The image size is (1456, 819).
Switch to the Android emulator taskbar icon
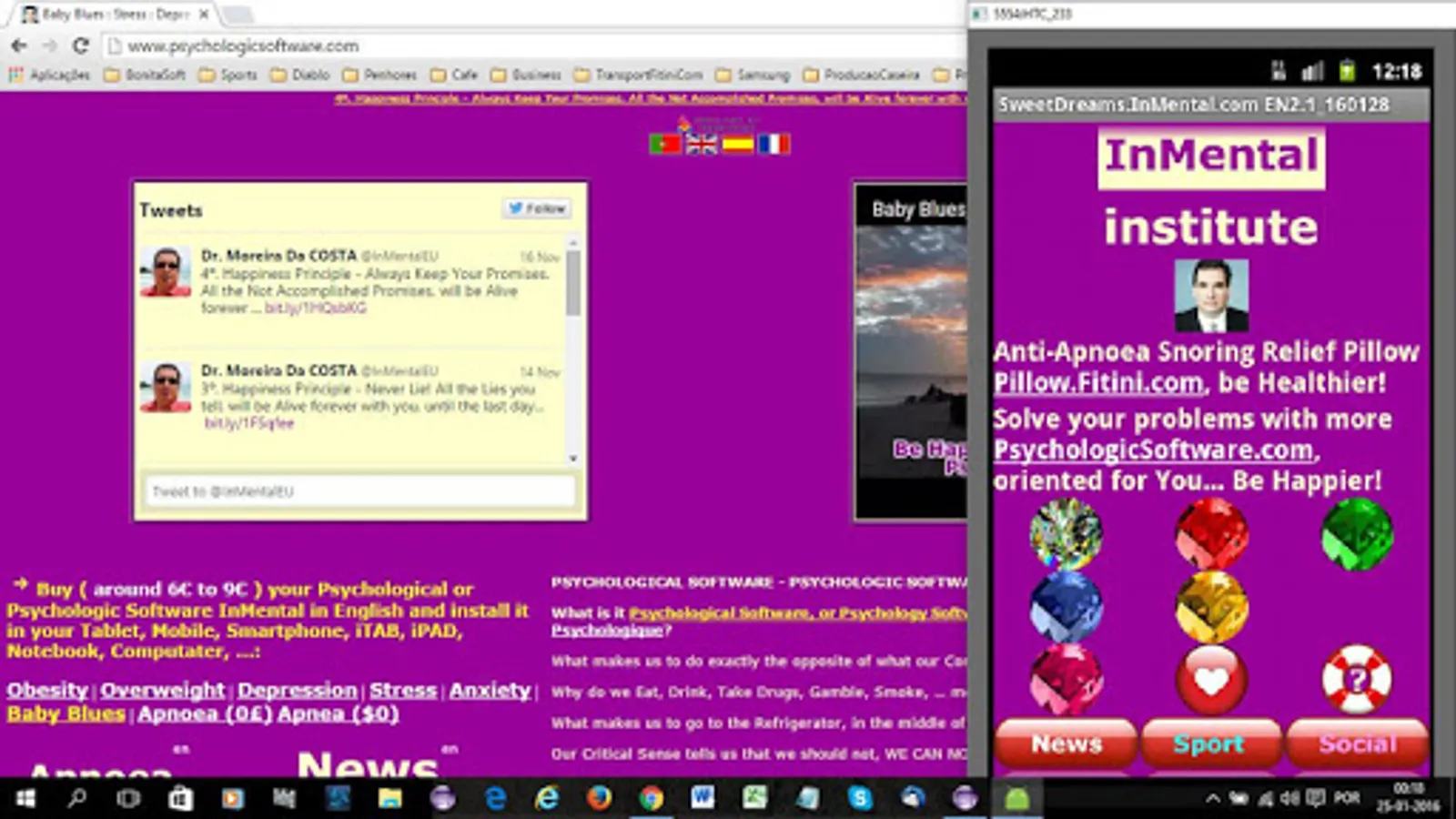(1016, 799)
